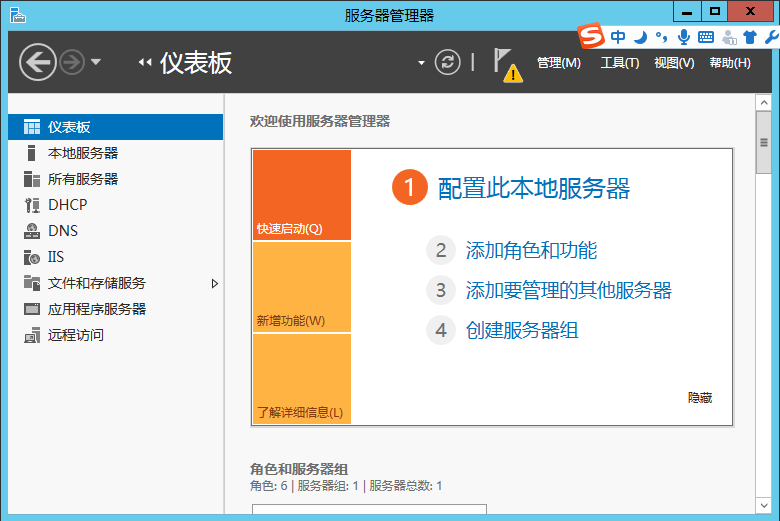Click the scrollbar up arrow
This screenshot has height=521, width=780.
coord(764,103)
